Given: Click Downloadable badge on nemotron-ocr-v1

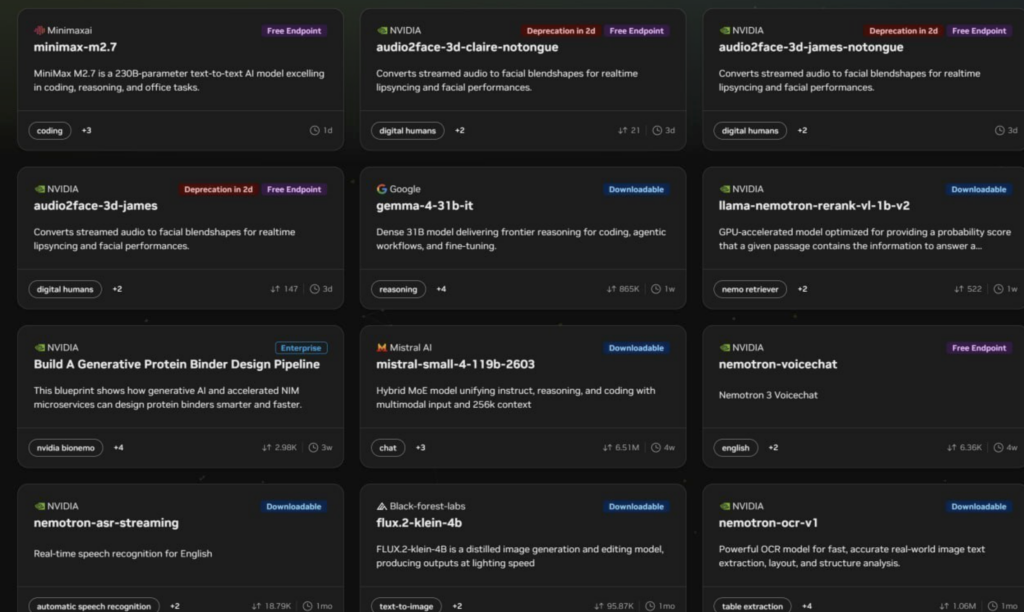Looking at the screenshot, I should (978, 507).
